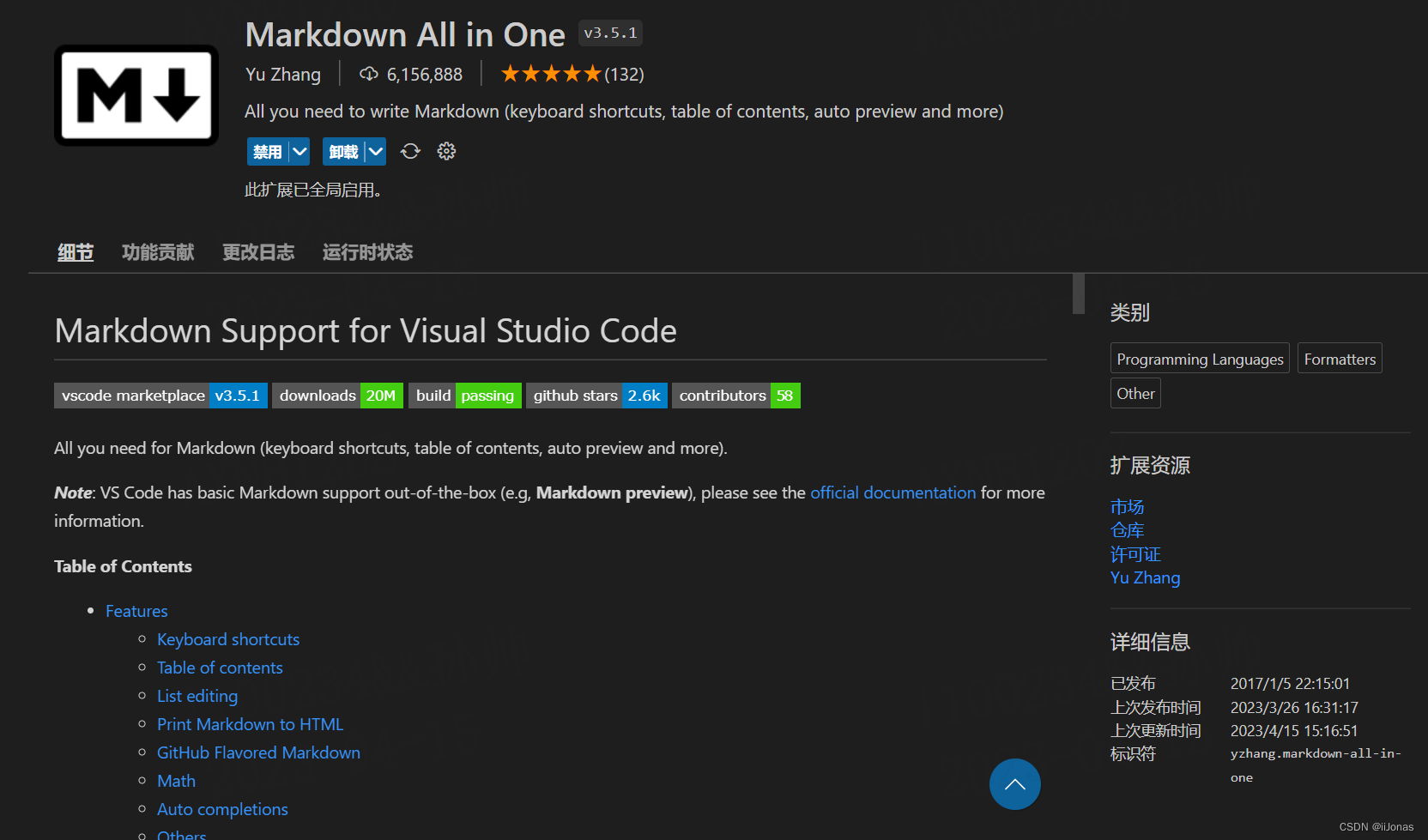Click the Markdown All in One extension logo
Screen dimensions: 1428x840
136,95
